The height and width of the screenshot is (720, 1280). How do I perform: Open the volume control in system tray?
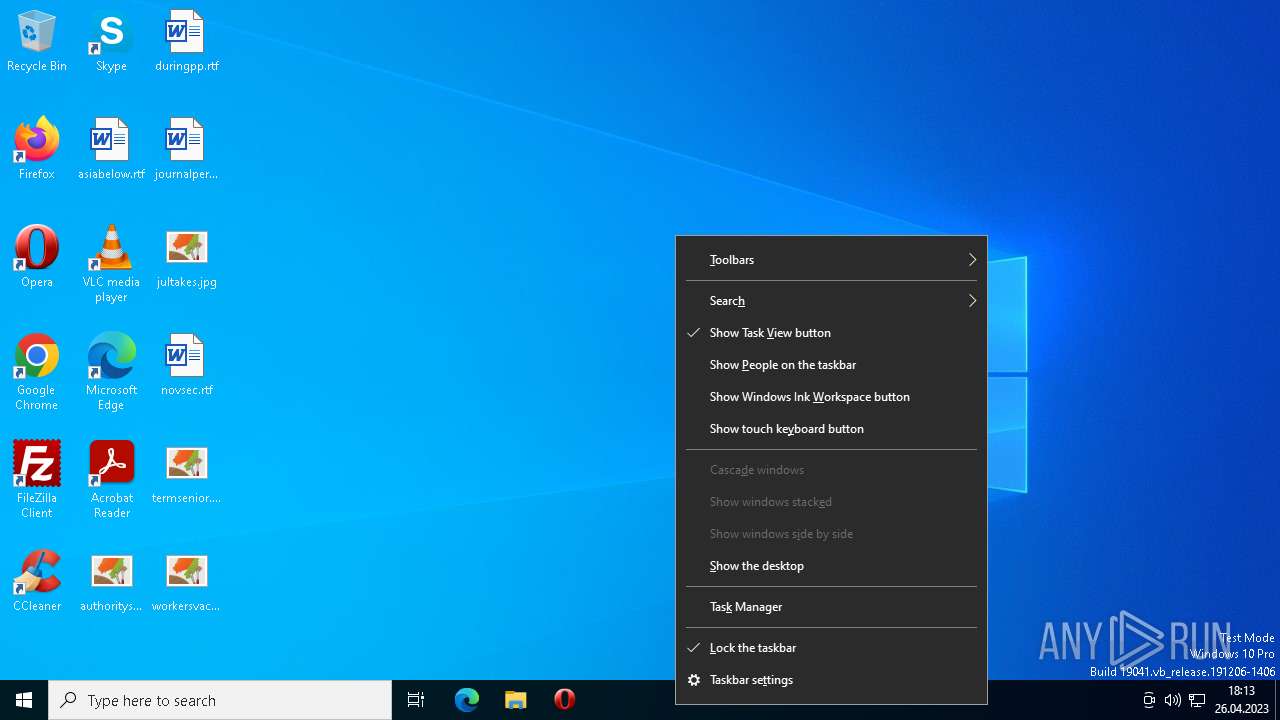[1173, 700]
